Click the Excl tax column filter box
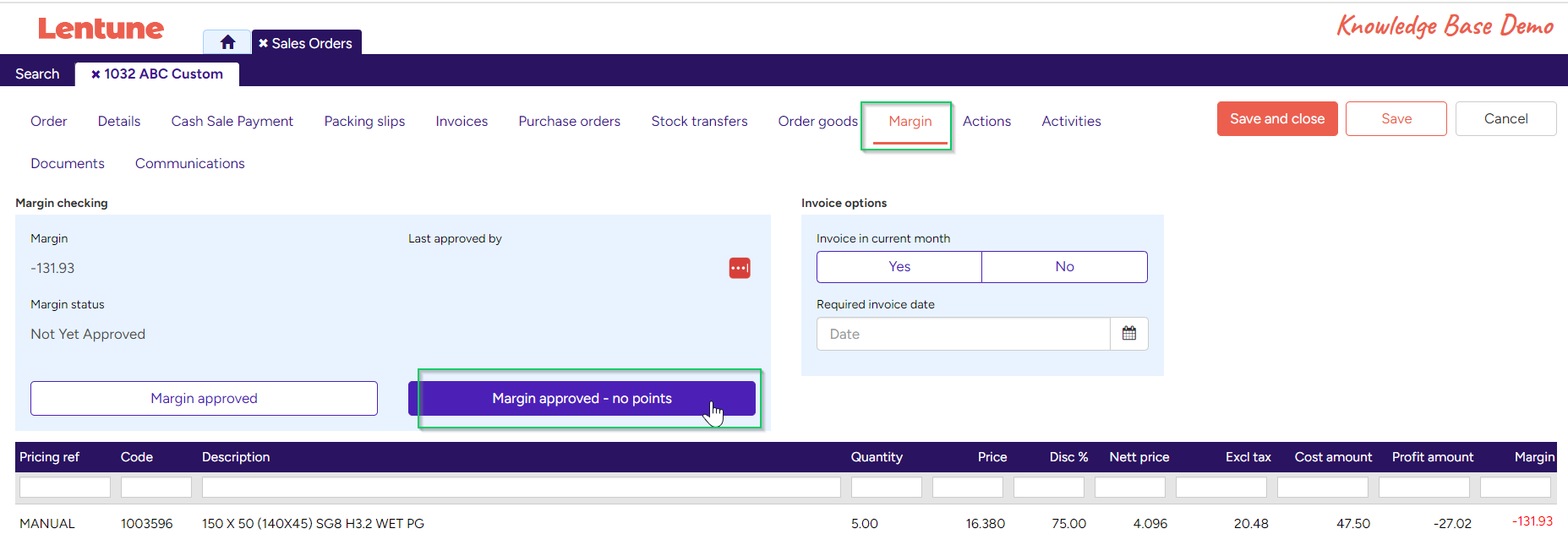Image resolution: width=1568 pixels, height=545 pixels. 1221,488
